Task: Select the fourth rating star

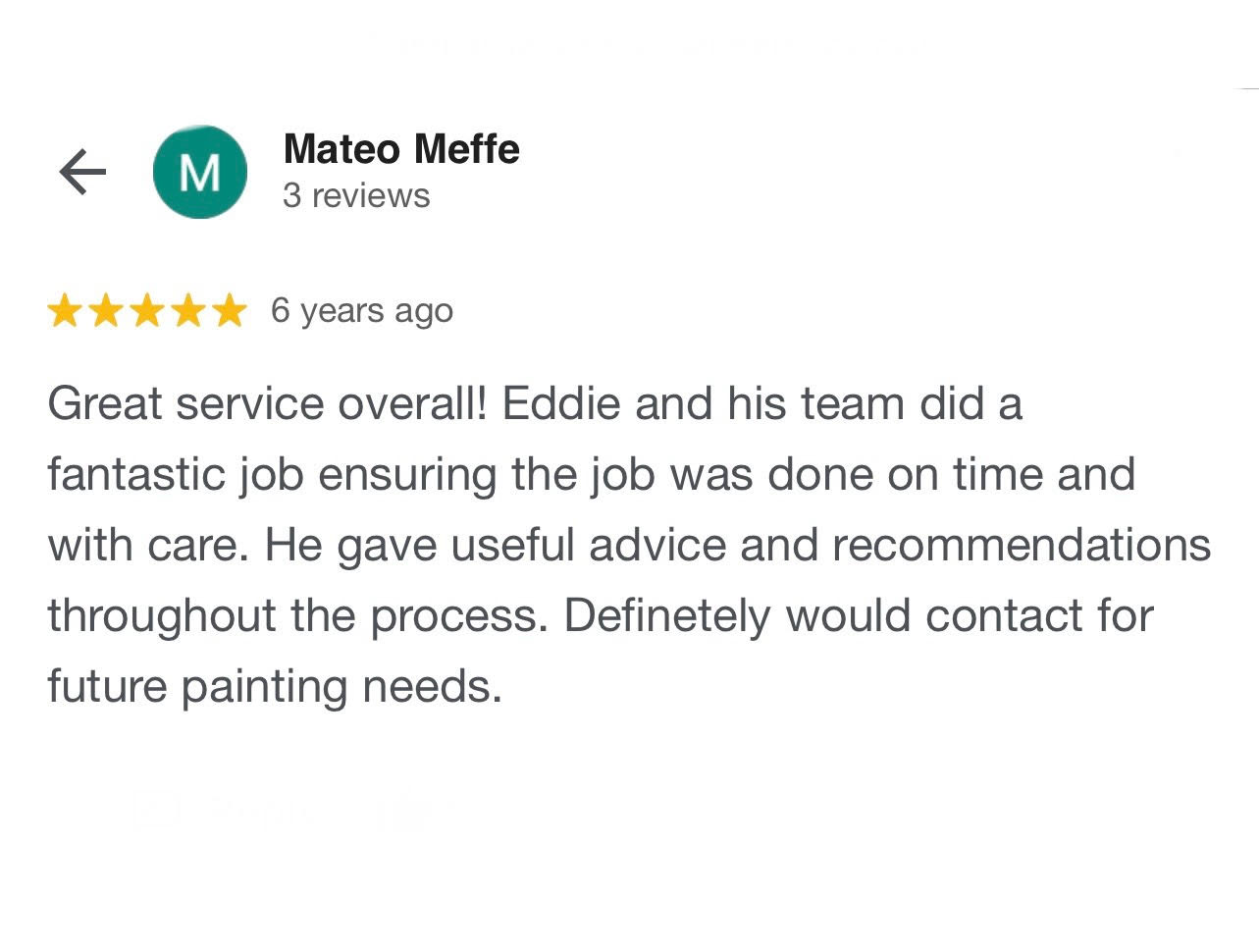Action: (x=188, y=311)
